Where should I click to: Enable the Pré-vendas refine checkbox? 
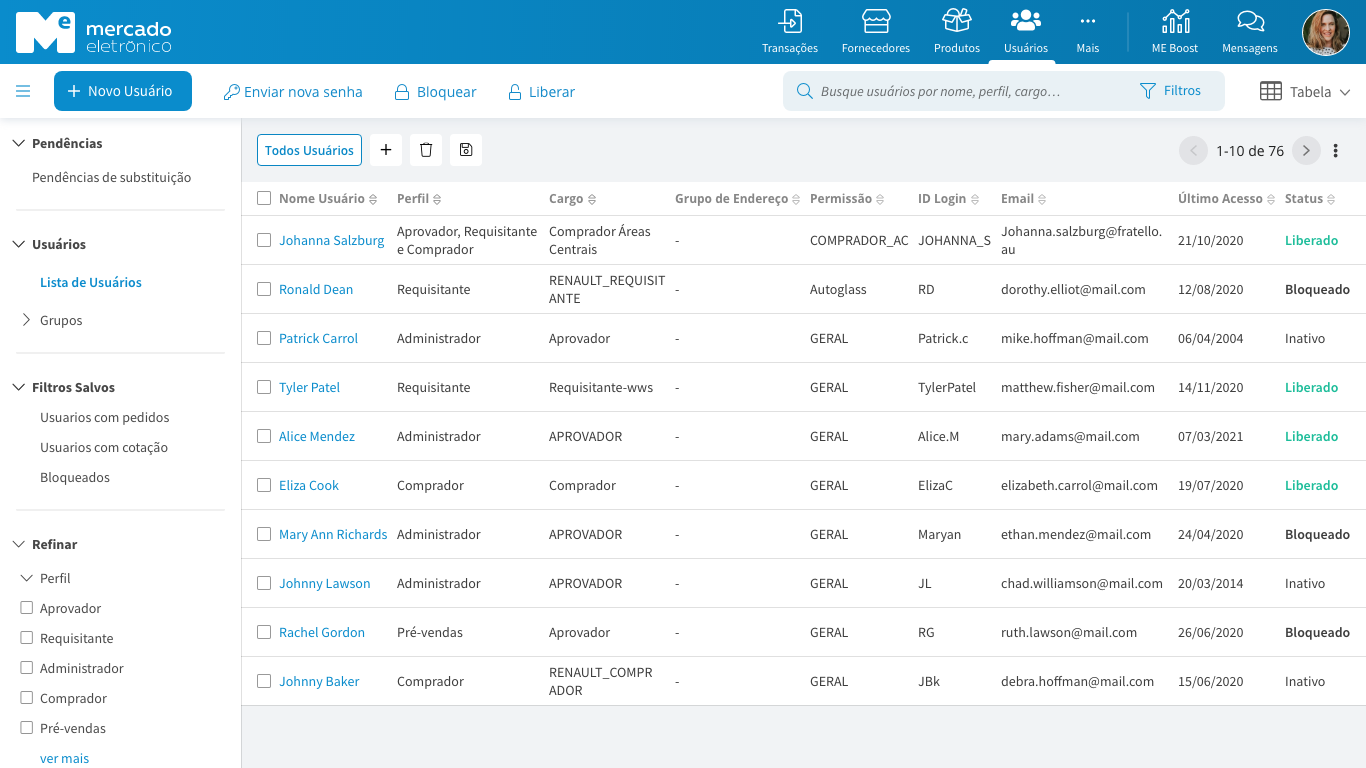pos(27,728)
